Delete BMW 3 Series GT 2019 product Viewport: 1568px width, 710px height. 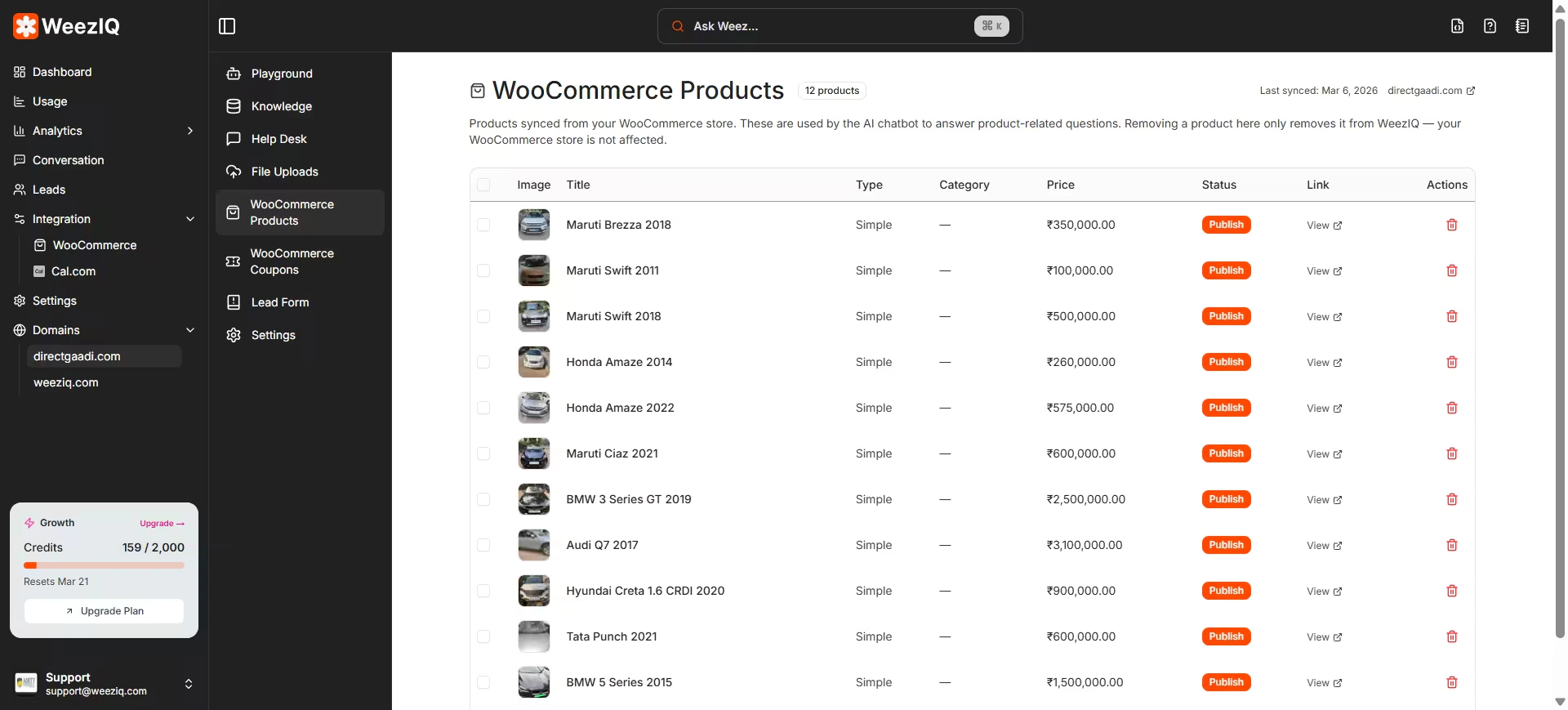click(1451, 499)
